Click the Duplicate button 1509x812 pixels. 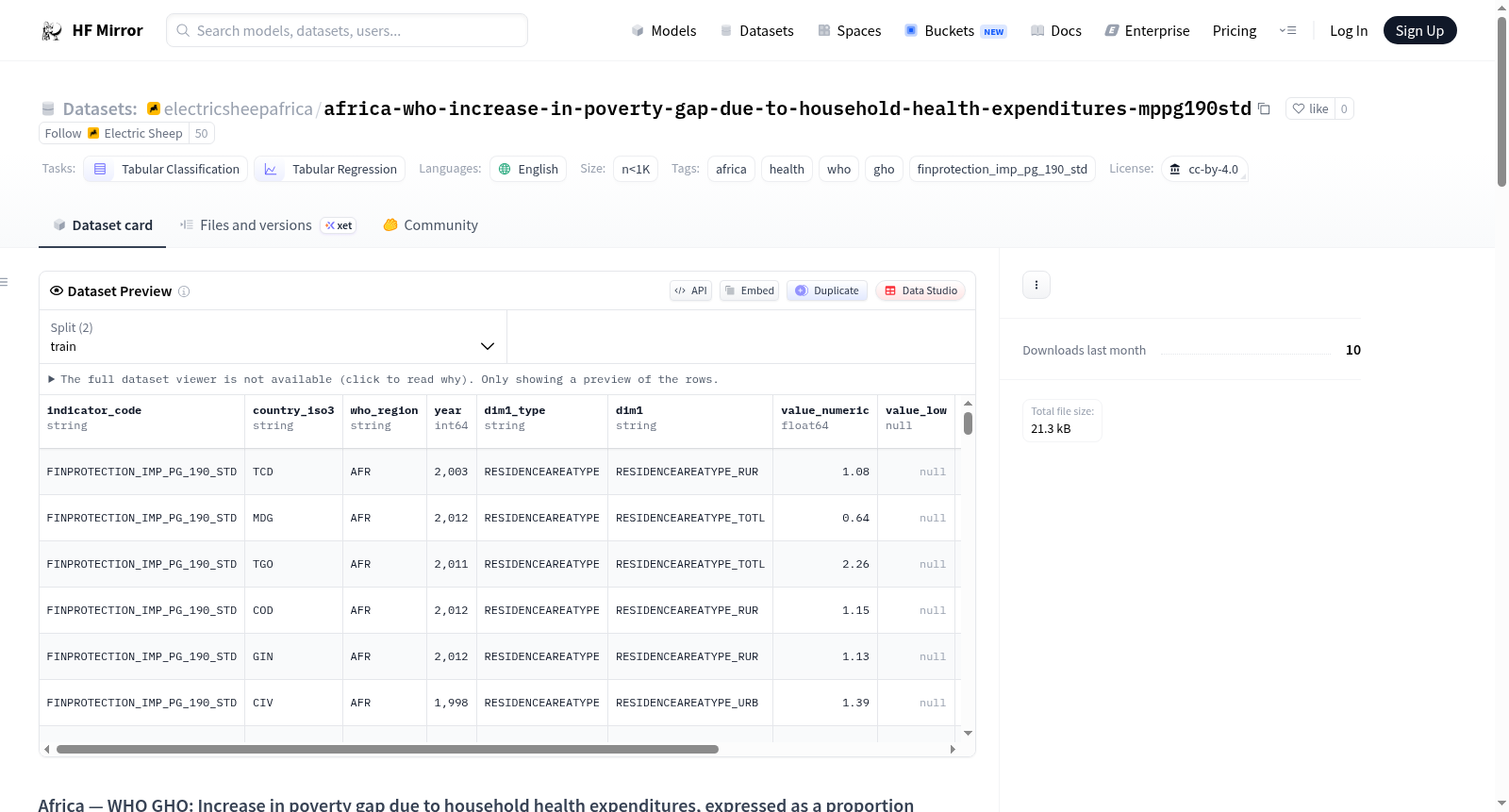(x=827, y=290)
